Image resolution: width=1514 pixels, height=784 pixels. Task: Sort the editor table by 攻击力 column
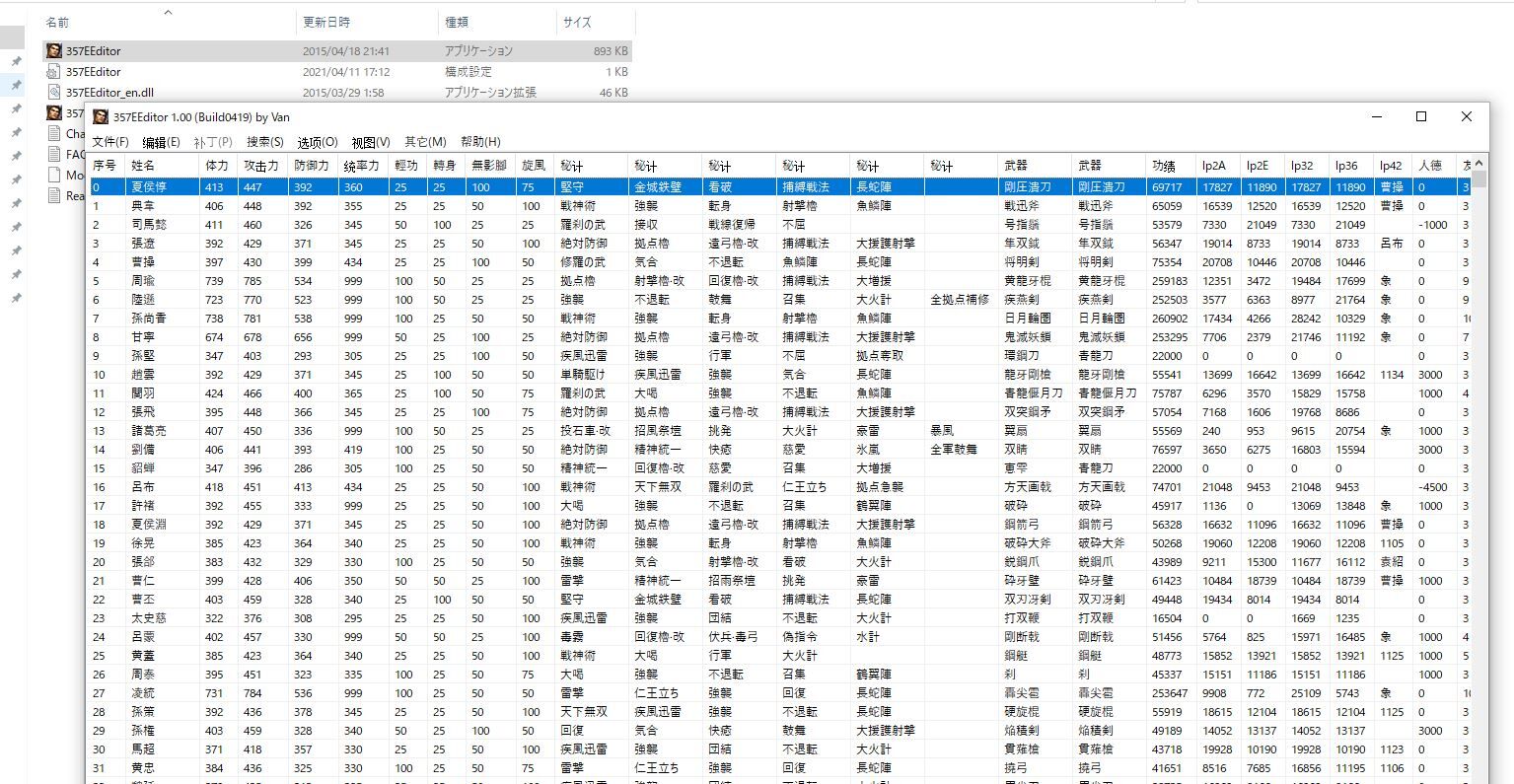[259, 165]
